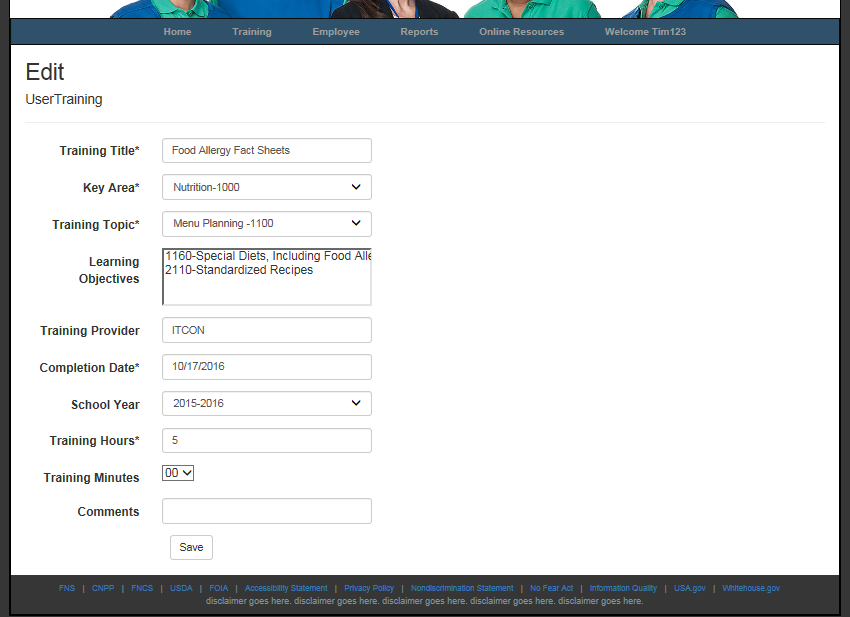Open the Online Resources menu

[x=521, y=32]
